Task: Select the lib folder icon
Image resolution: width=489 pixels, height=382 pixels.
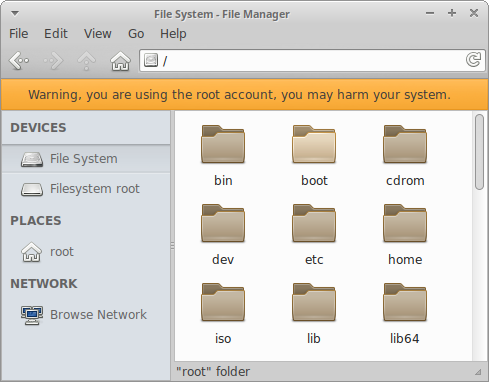Action: tap(314, 302)
